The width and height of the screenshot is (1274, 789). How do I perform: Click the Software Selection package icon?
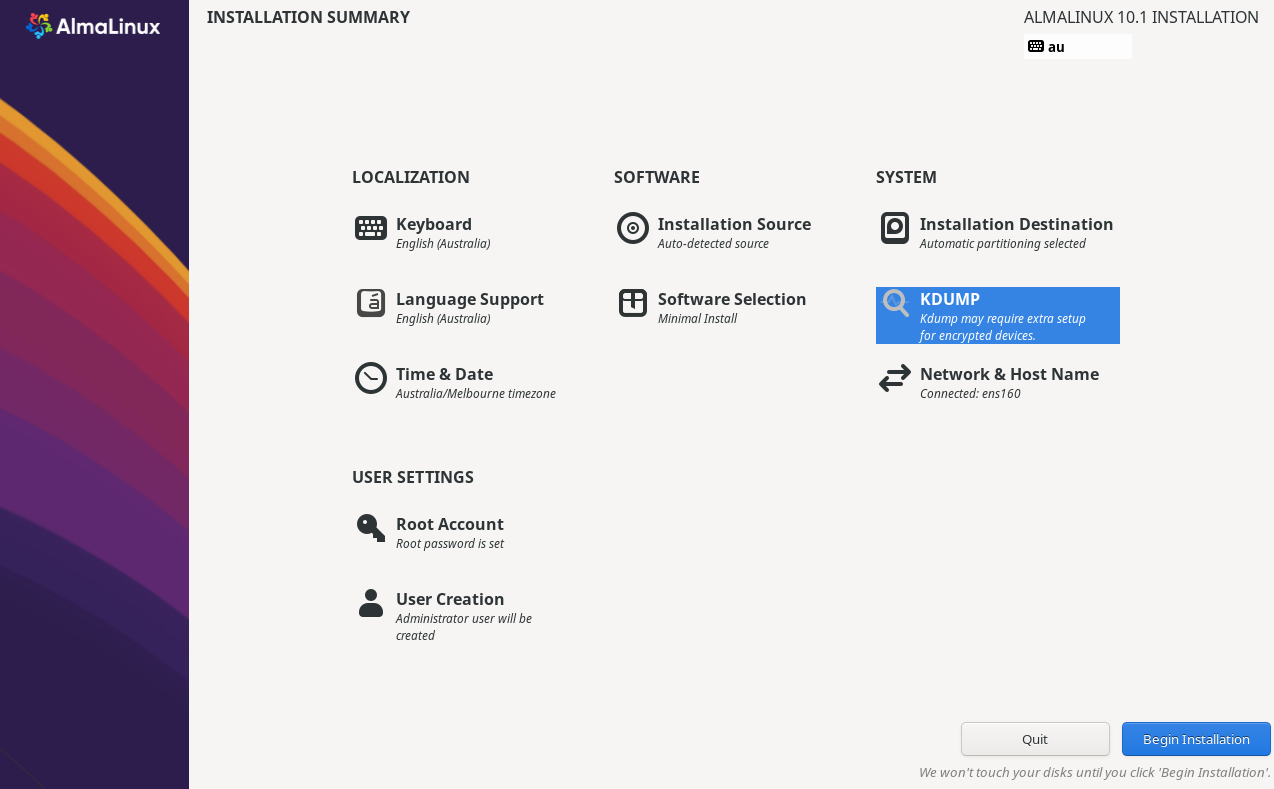click(633, 303)
